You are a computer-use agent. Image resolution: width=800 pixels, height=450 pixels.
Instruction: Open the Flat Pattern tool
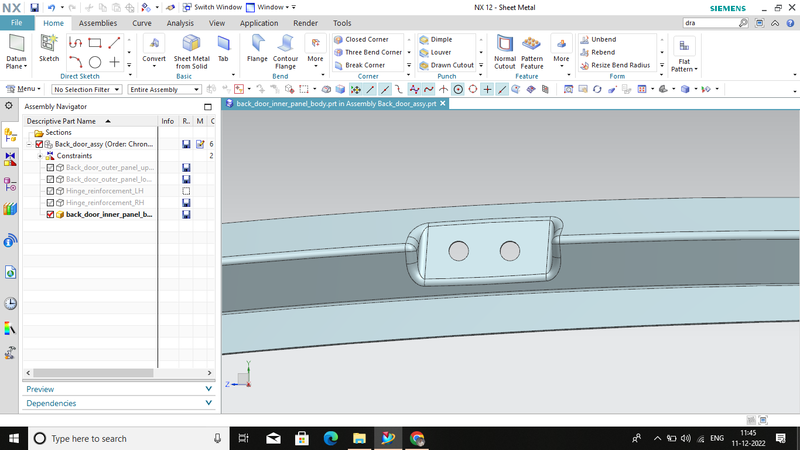[684, 55]
